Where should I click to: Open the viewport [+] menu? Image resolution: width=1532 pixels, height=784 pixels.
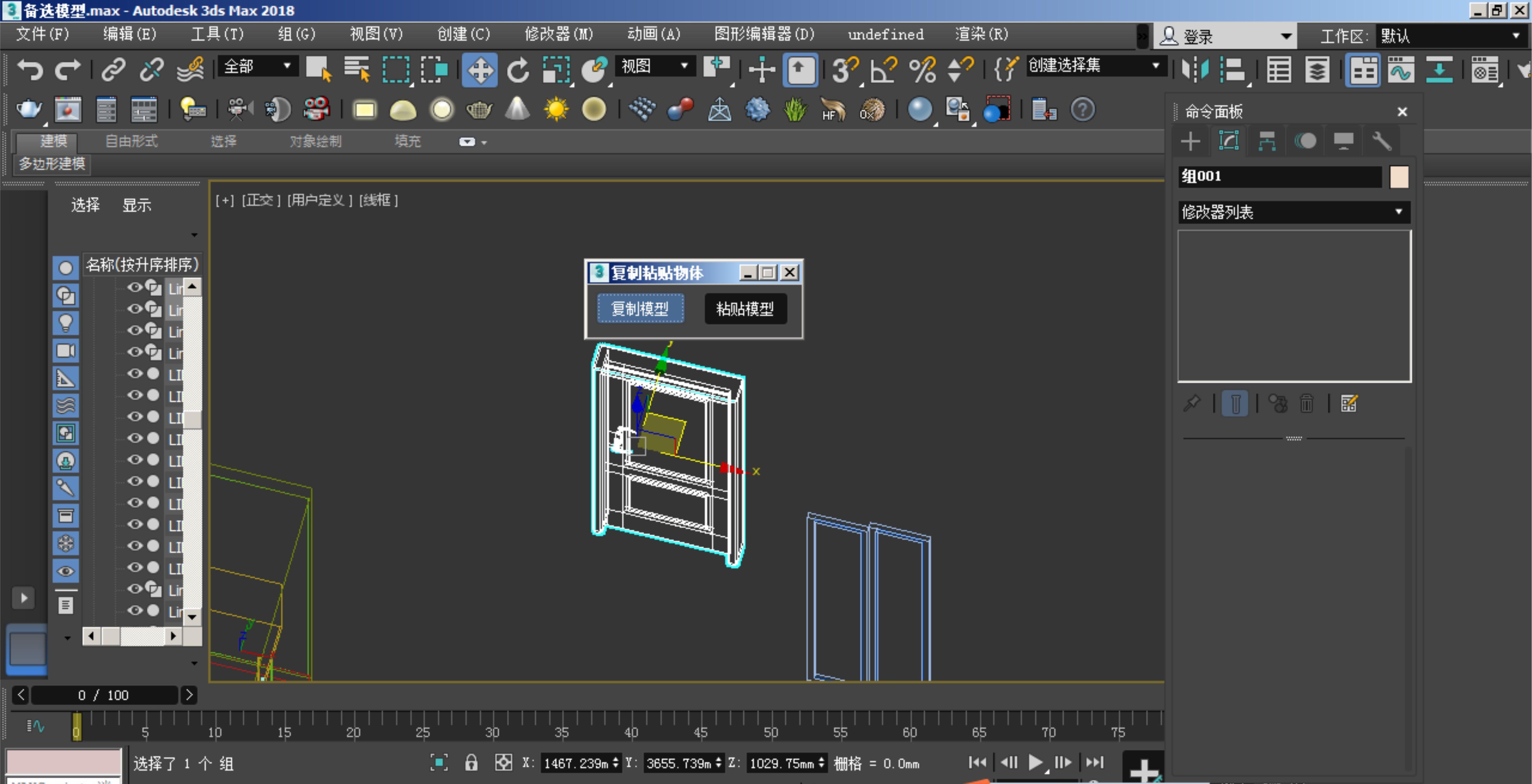[224, 200]
